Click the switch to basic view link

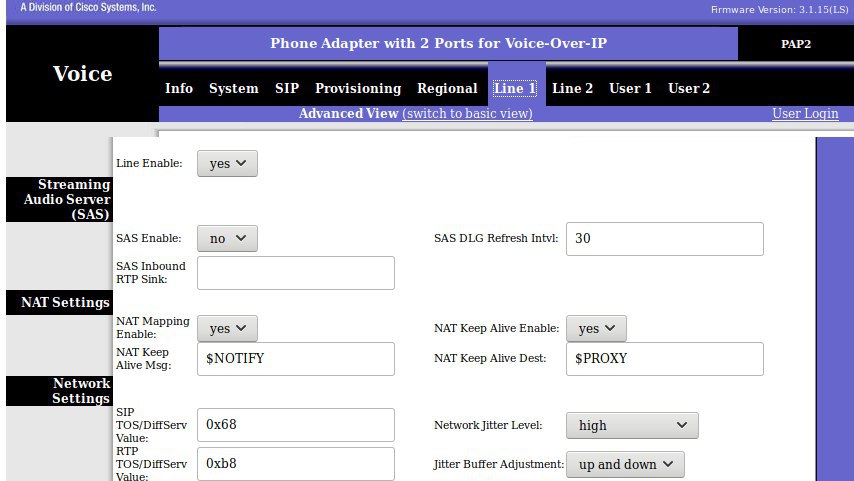[x=467, y=113]
